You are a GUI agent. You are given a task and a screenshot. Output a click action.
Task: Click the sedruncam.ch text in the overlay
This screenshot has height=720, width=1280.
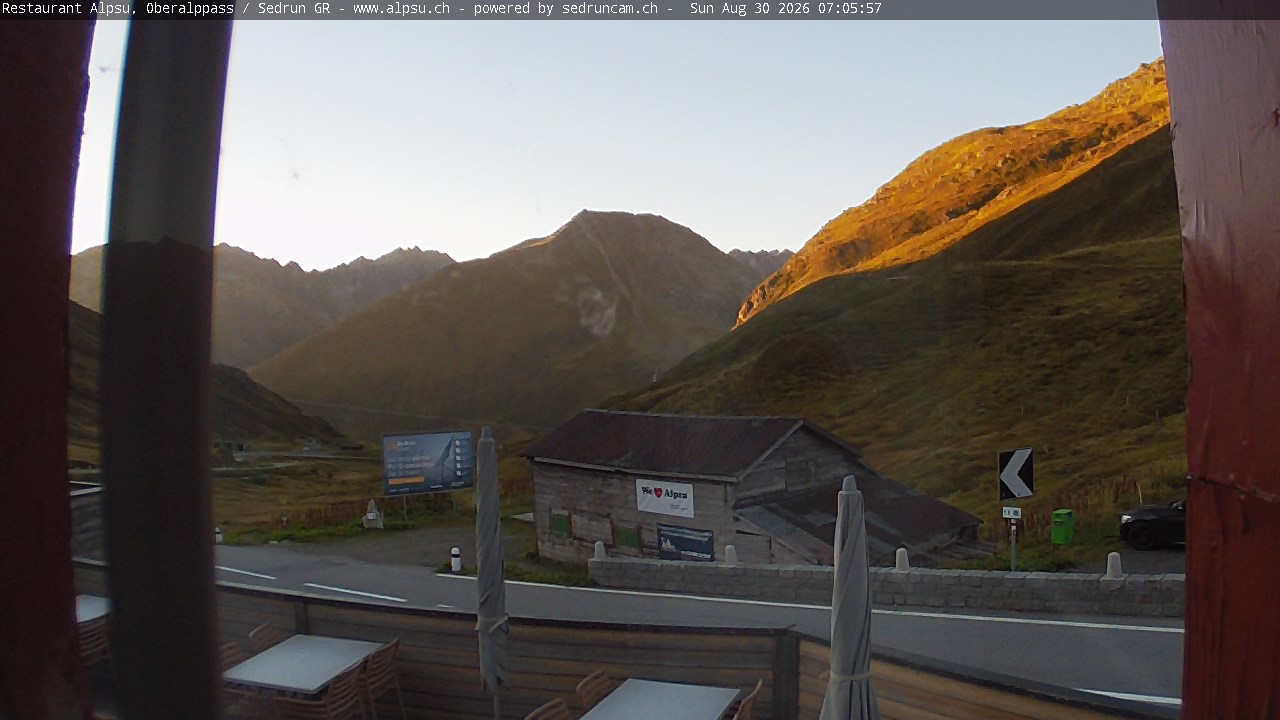pyautogui.click(x=610, y=9)
